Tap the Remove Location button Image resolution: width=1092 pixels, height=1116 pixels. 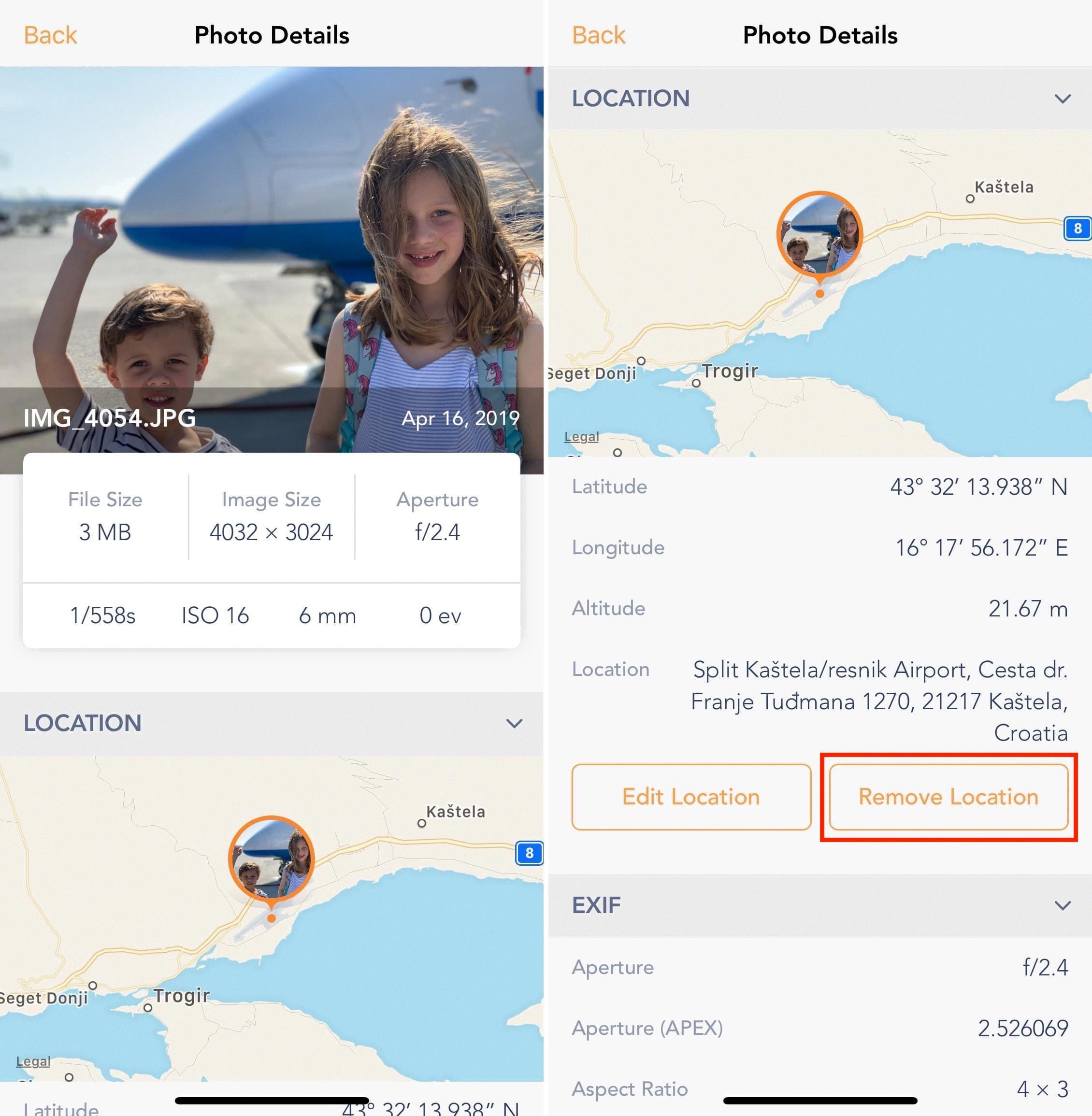(948, 797)
